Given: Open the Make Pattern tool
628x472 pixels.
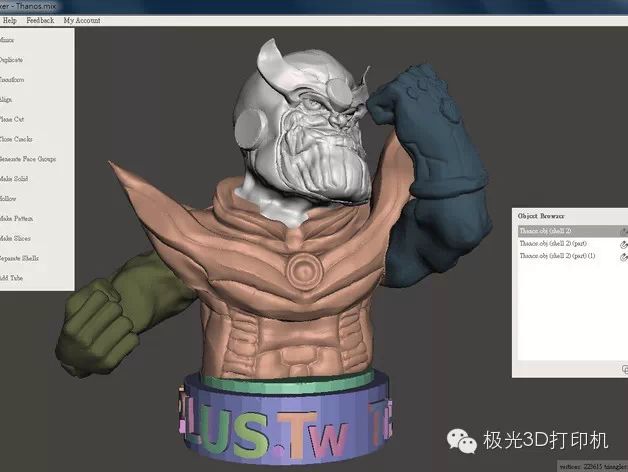Looking at the screenshot, I should [16, 218].
